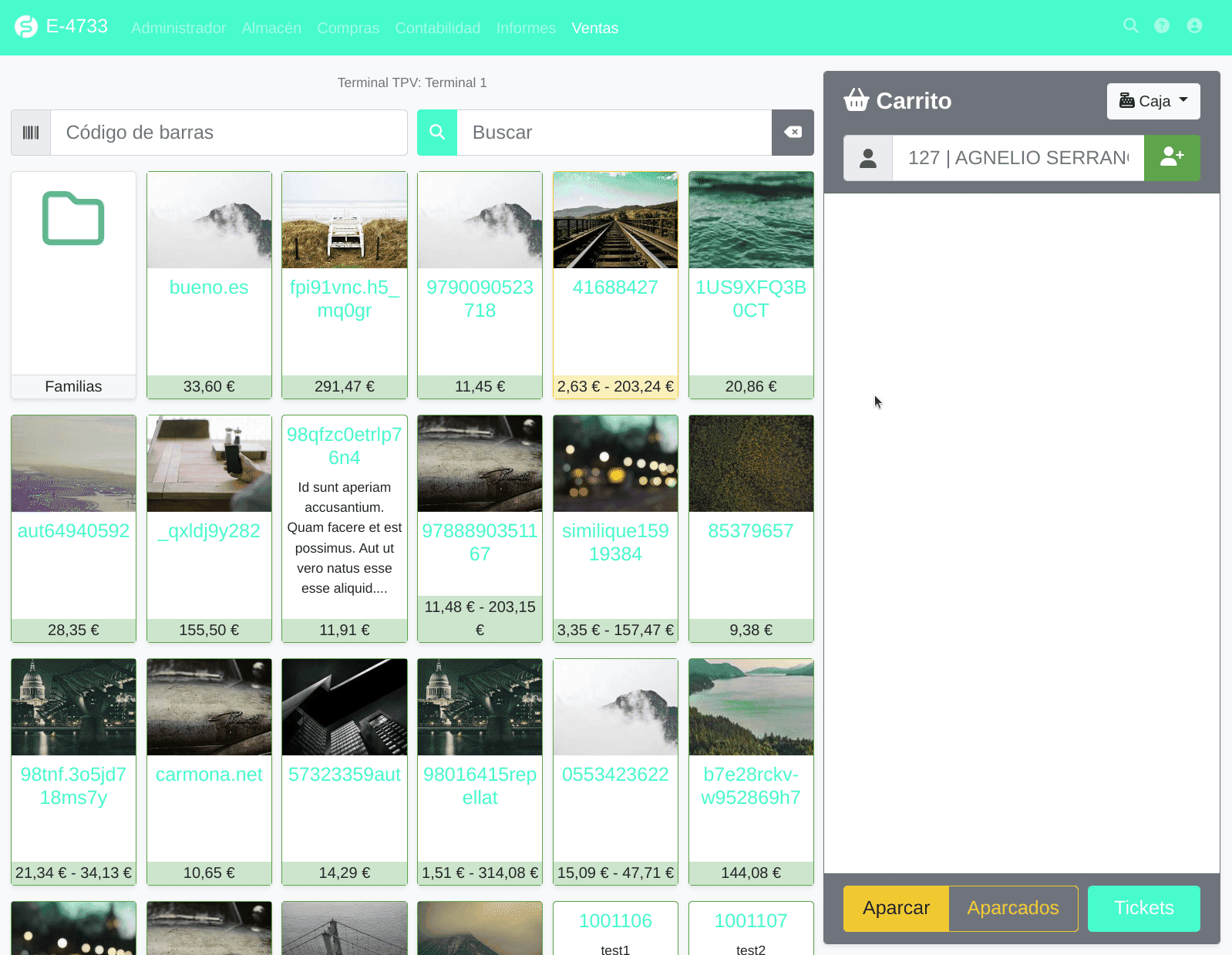The height and width of the screenshot is (955, 1232).
Task: Click the E-4733 logo icon
Action: pos(26,27)
